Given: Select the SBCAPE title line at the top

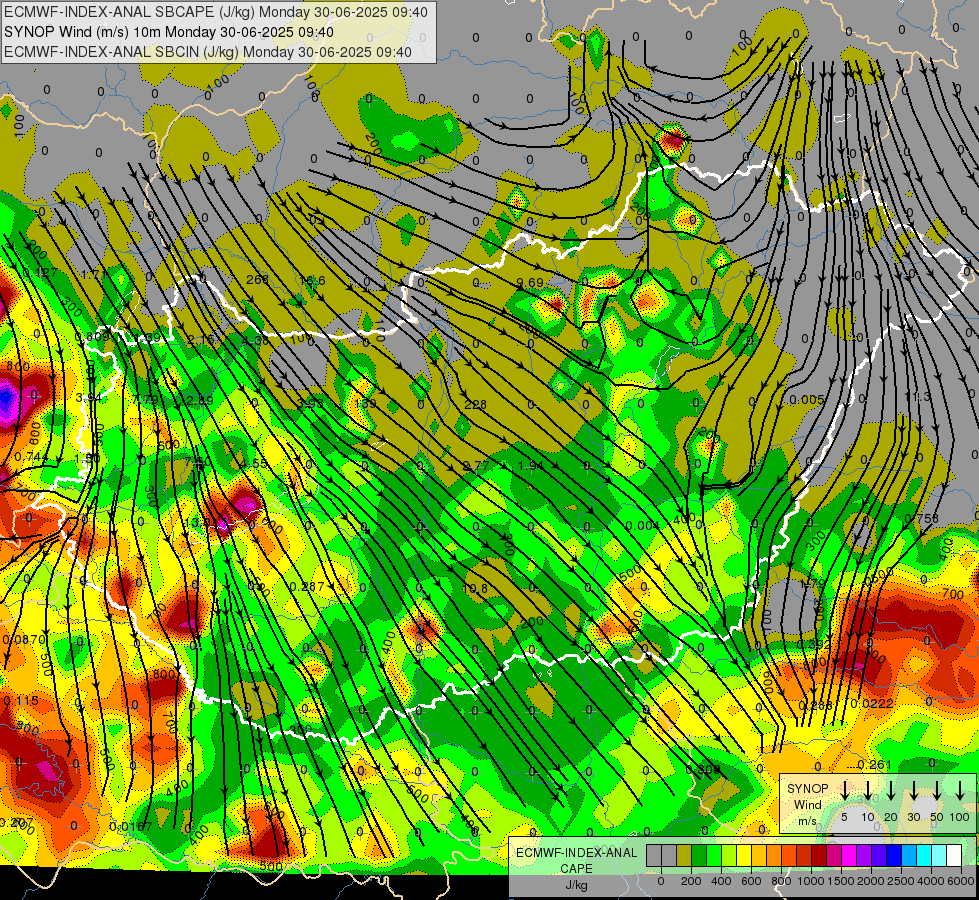Looking at the screenshot, I should [216, 12].
